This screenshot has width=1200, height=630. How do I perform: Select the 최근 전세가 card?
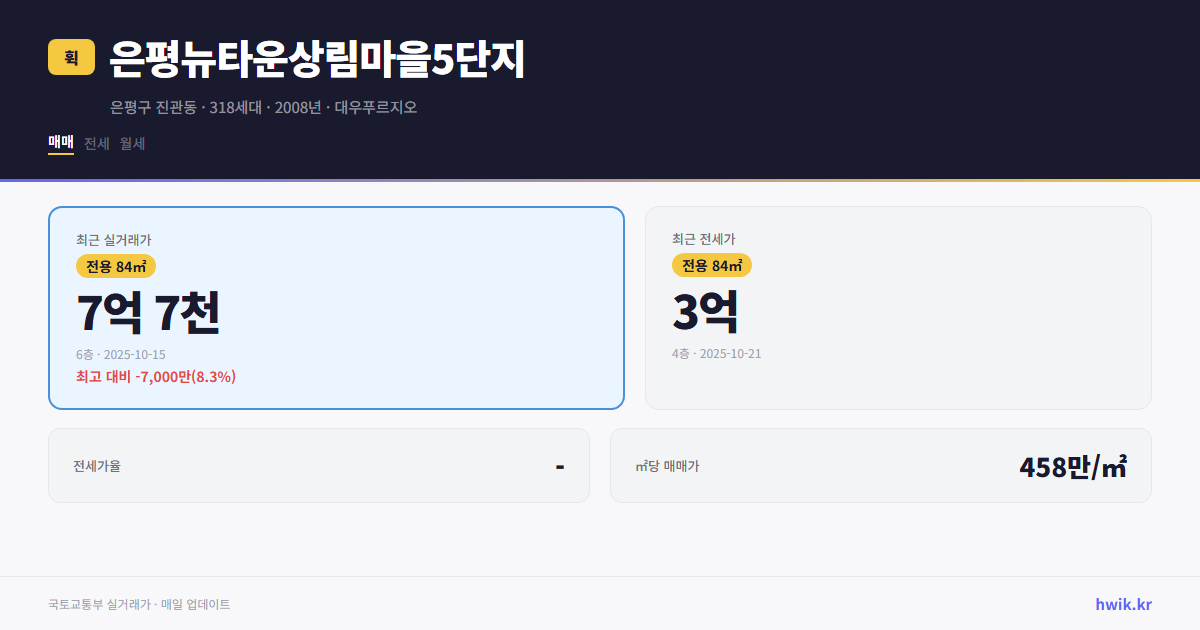click(x=898, y=307)
